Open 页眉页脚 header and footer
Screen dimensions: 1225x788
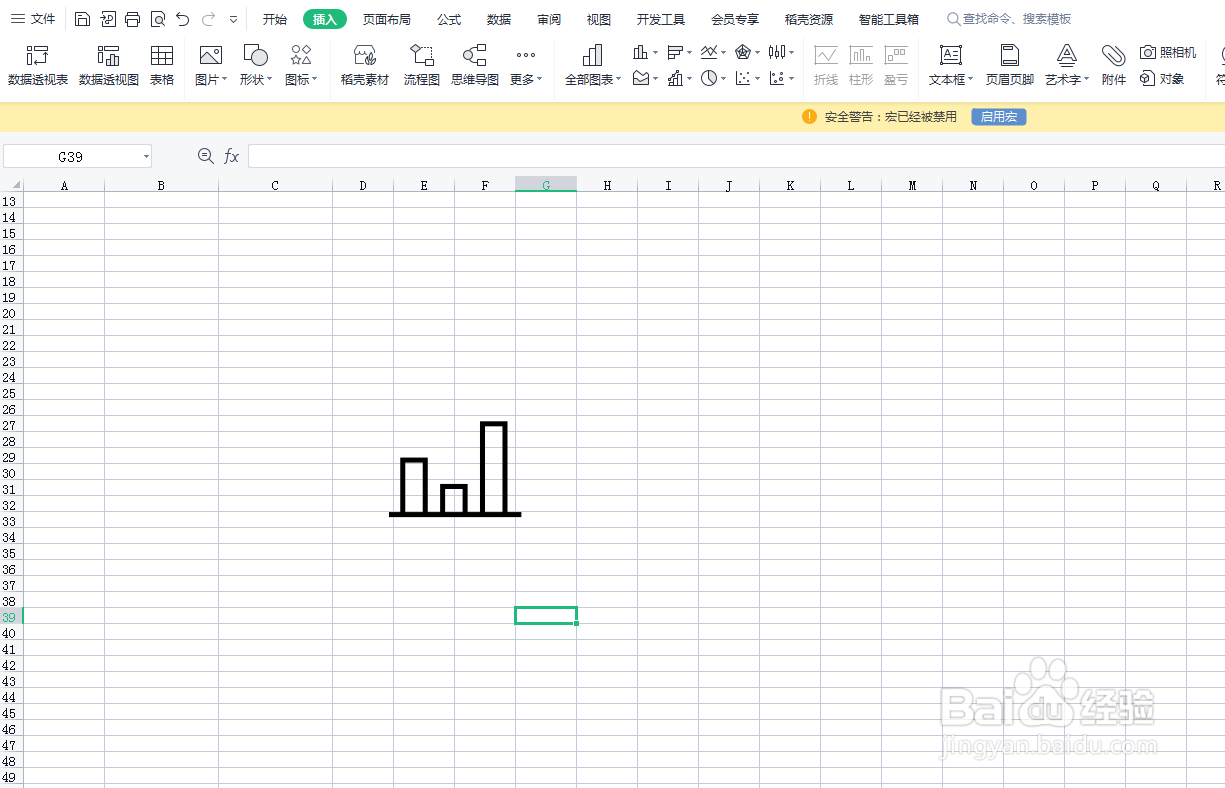1010,65
